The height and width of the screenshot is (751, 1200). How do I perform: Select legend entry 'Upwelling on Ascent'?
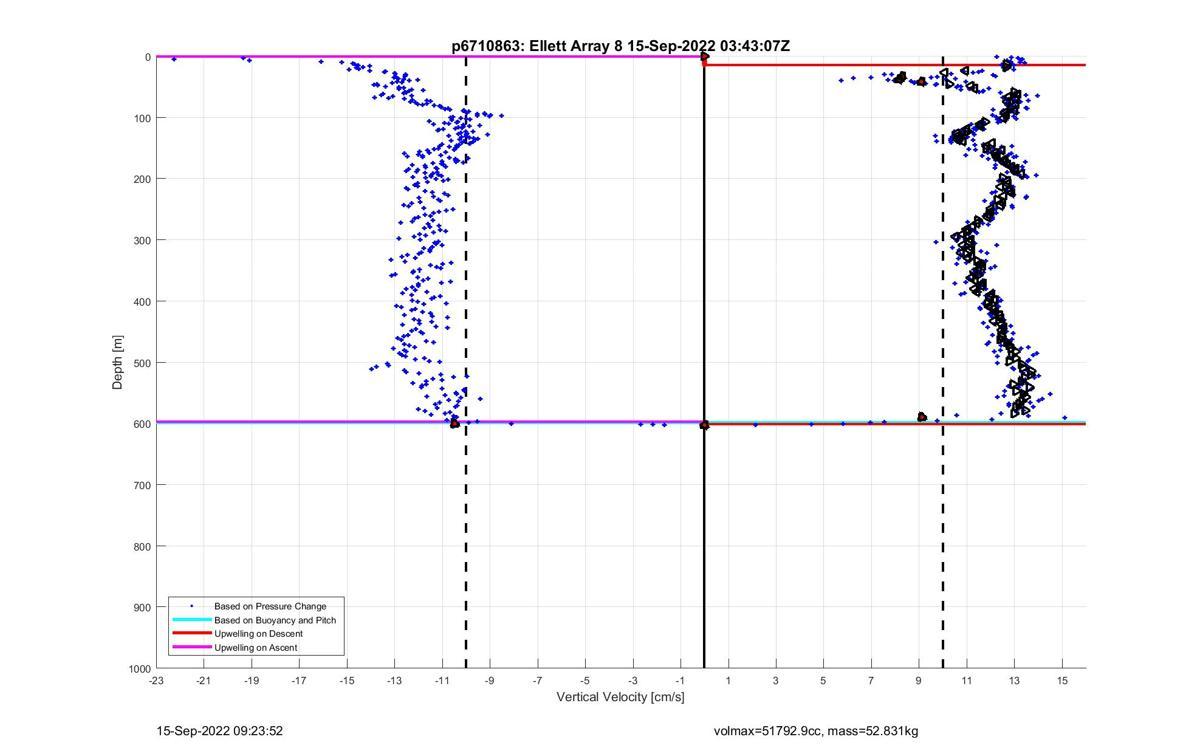pyautogui.click(x=256, y=648)
